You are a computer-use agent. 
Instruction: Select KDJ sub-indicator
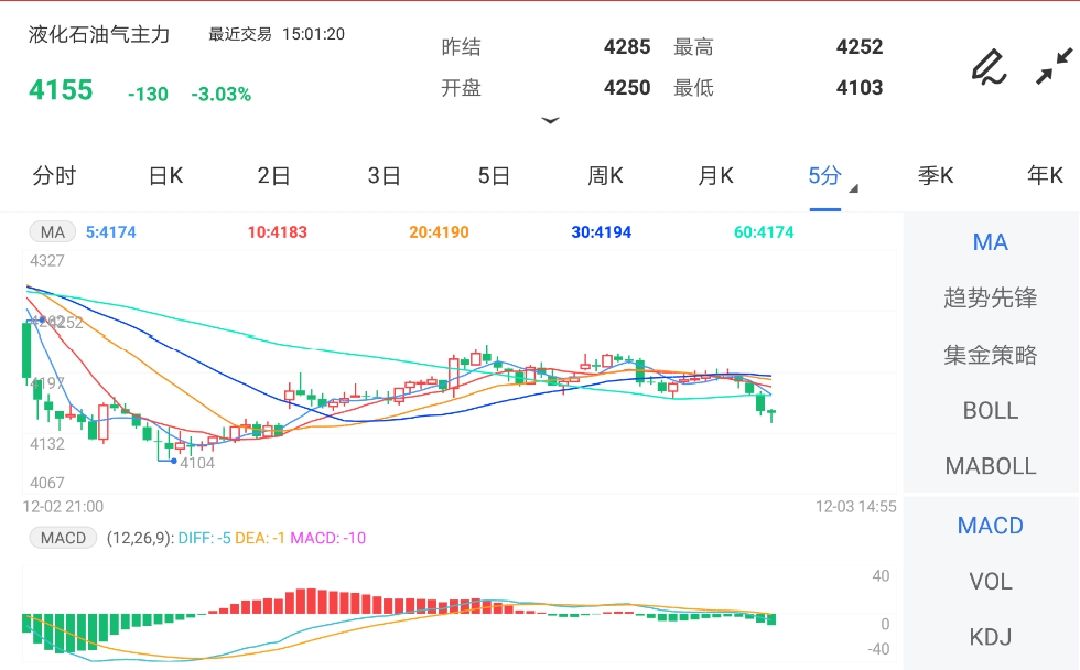pyautogui.click(x=990, y=637)
